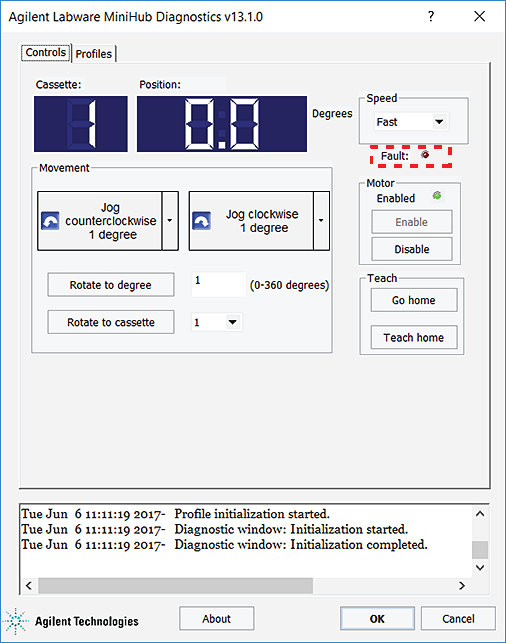Click the Go home button
Screen dimensions: 506x643
[x=414, y=300]
